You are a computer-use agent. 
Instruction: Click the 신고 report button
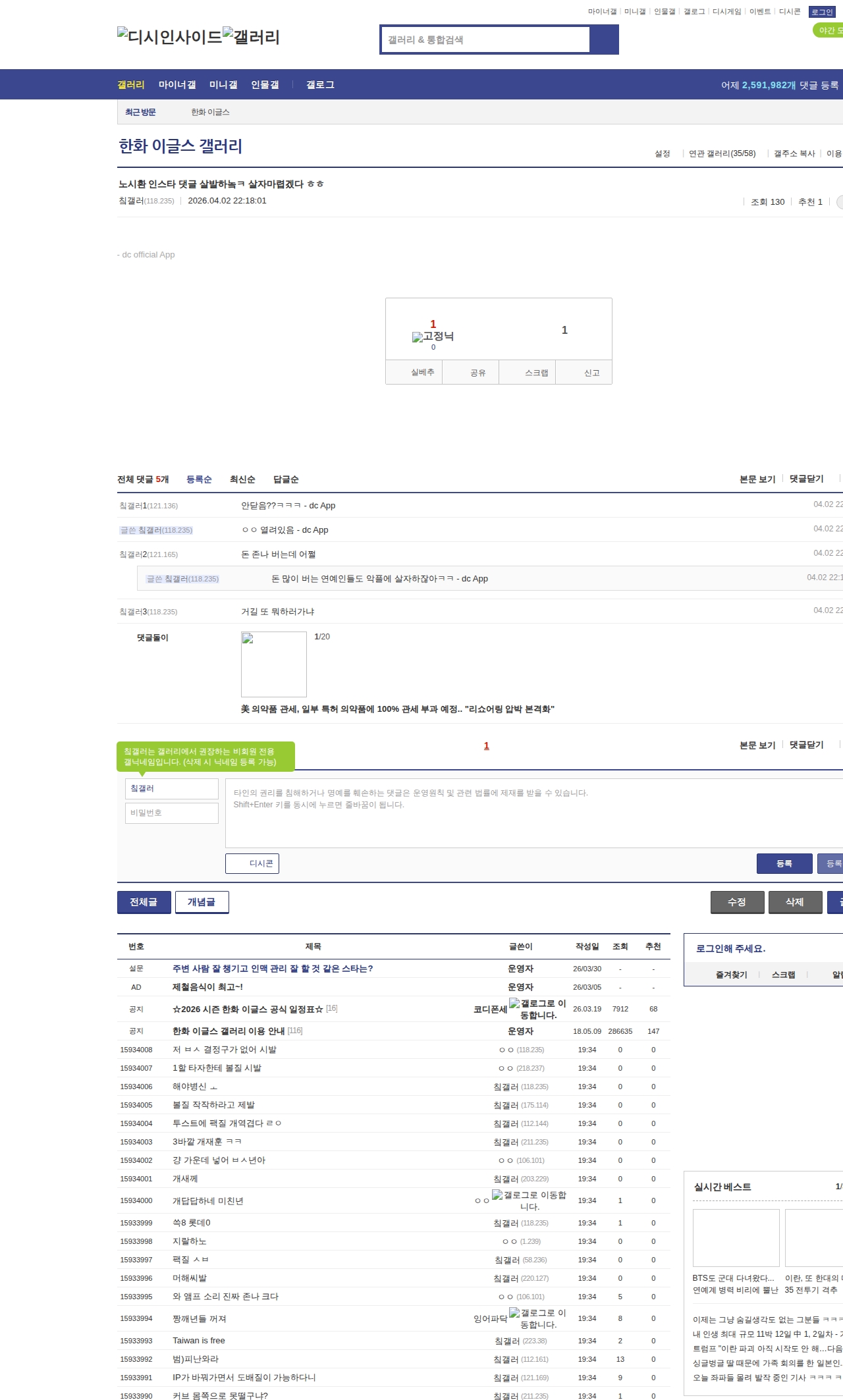[591, 373]
